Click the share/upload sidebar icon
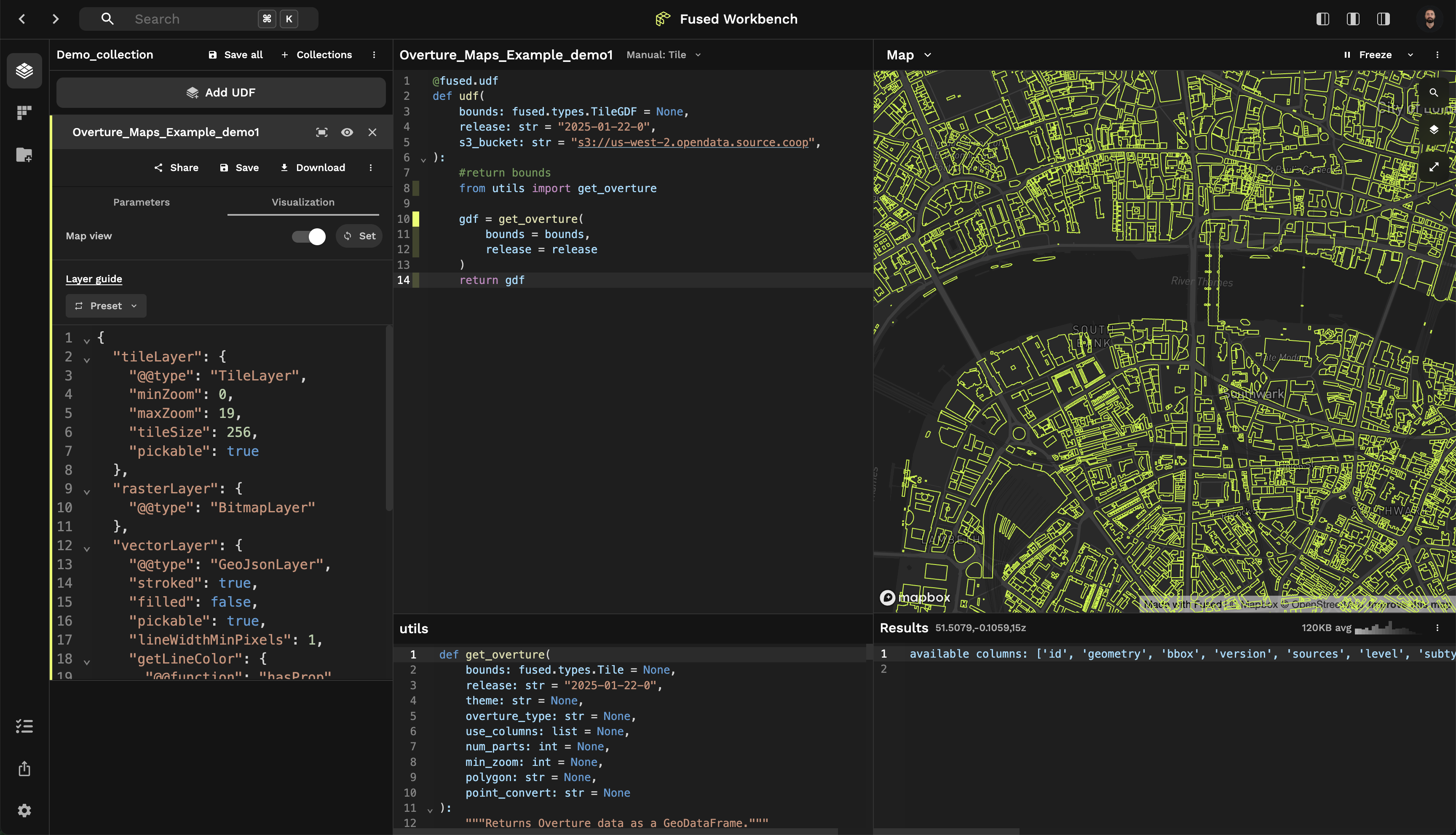The image size is (1456, 835). point(24,768)
